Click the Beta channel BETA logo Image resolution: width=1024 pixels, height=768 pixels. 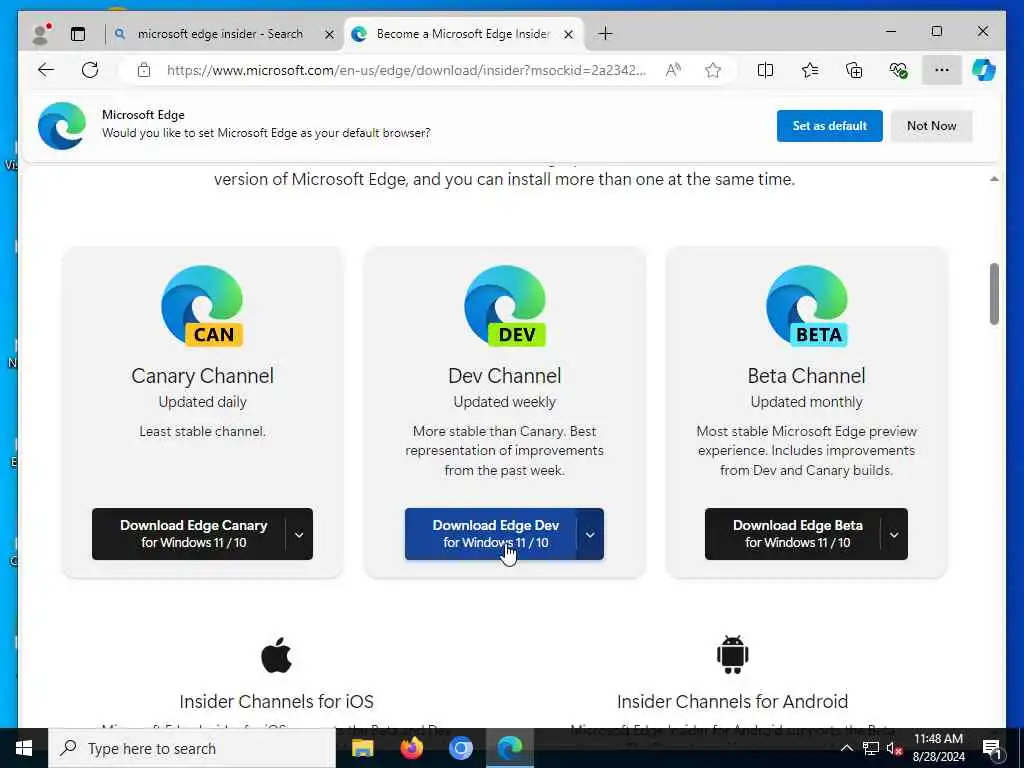807,306
